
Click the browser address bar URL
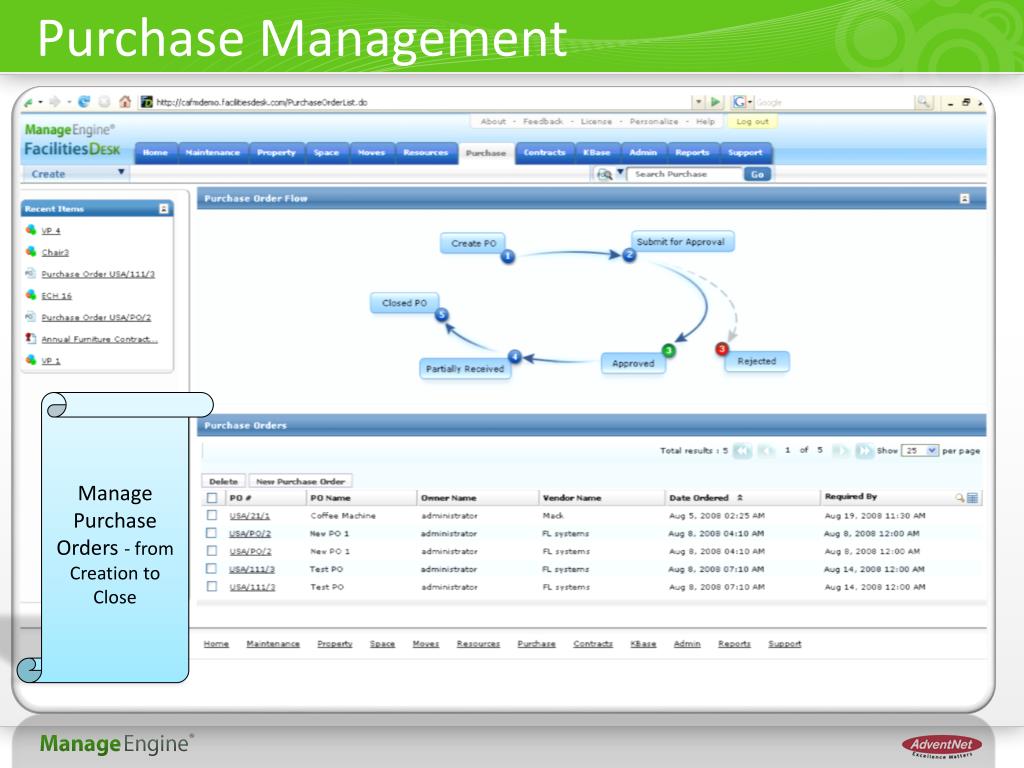[262, 103]
